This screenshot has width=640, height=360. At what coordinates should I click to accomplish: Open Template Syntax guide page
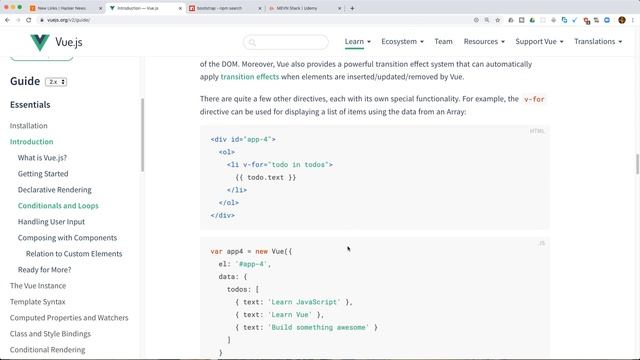(38, 302)
